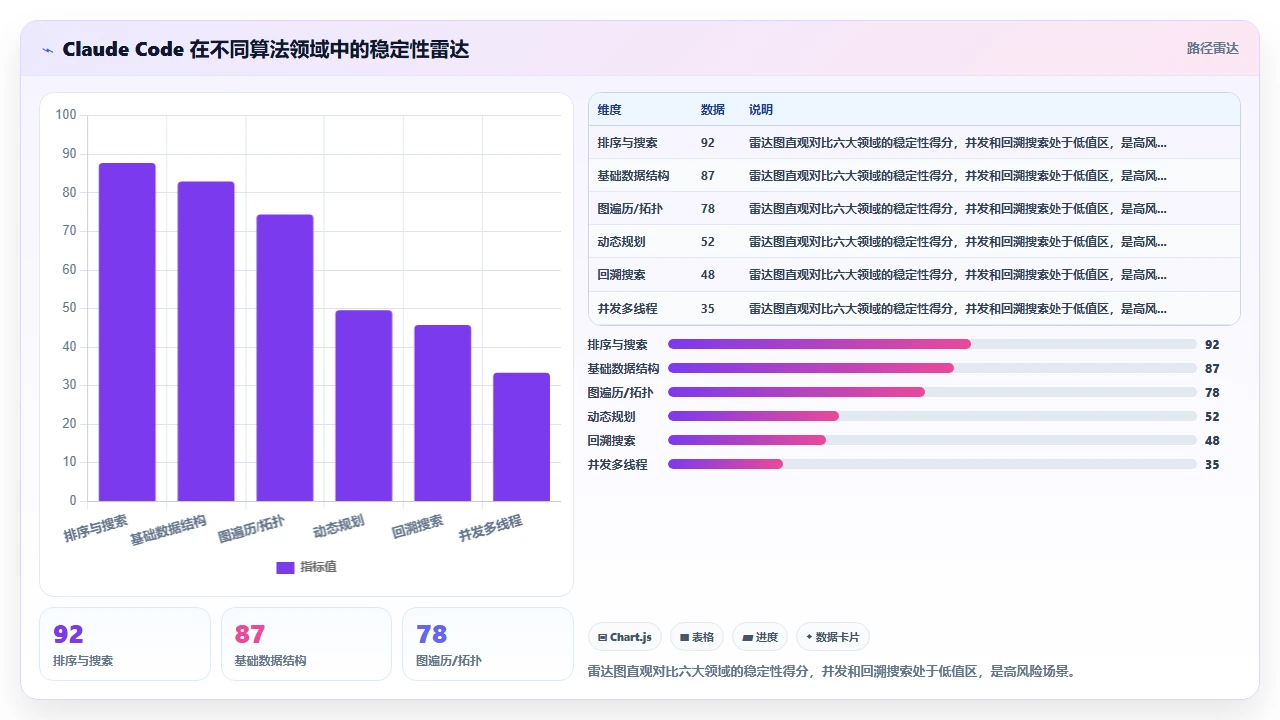1280x720 pixels.
Task: Click the Chart.js tag chip
Action: click(625, 637)
